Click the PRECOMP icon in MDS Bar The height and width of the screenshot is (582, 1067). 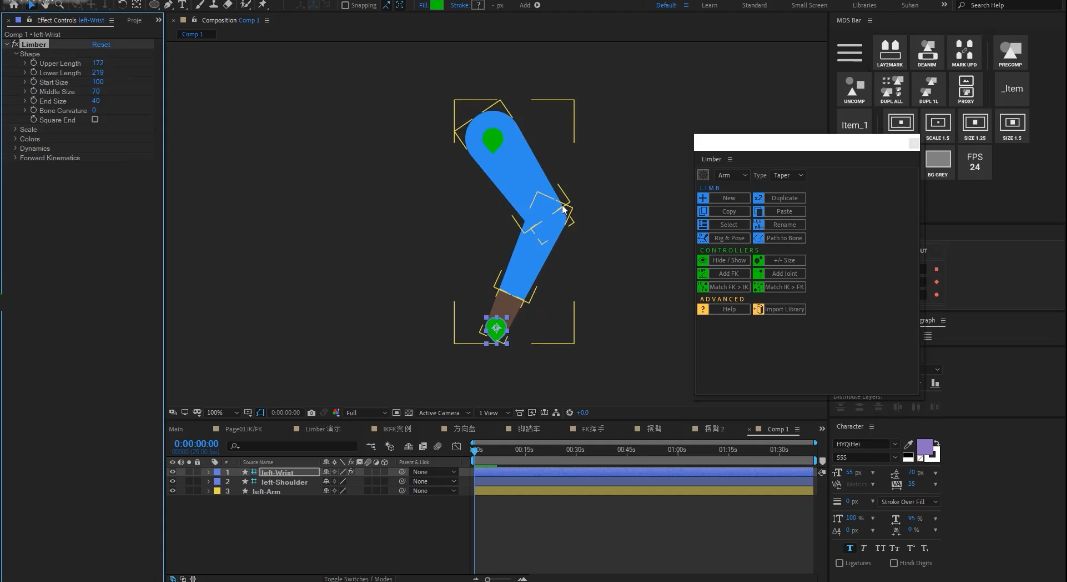[1011, 52]
